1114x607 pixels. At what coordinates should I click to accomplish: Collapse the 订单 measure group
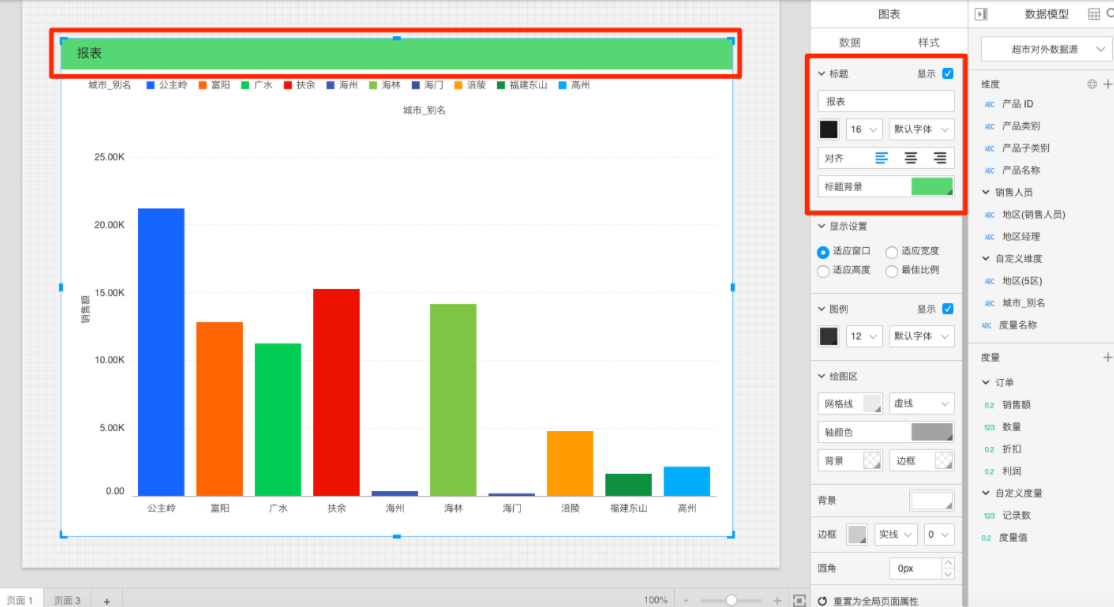(x=985, y=382)
